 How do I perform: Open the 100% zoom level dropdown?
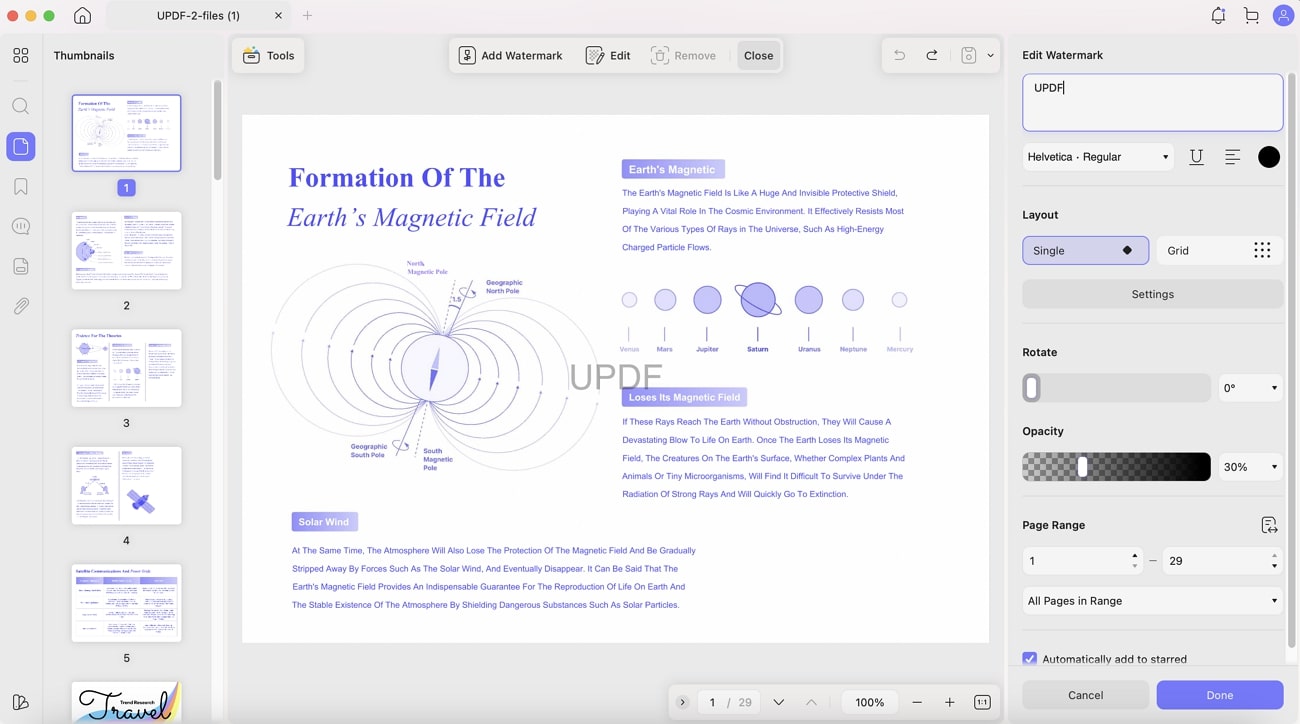tap(869, 702)
